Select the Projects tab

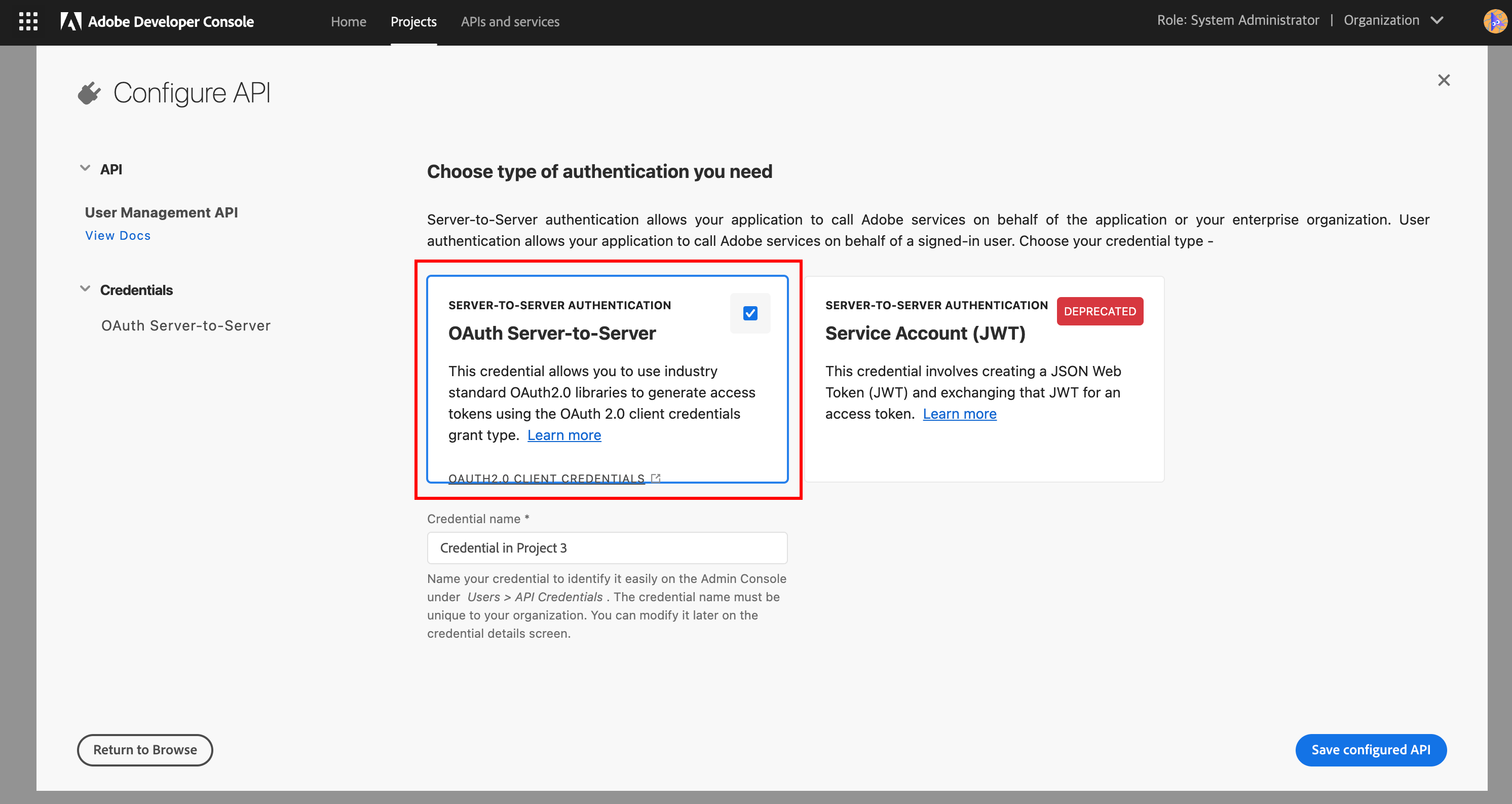click(x=413, y=22)
